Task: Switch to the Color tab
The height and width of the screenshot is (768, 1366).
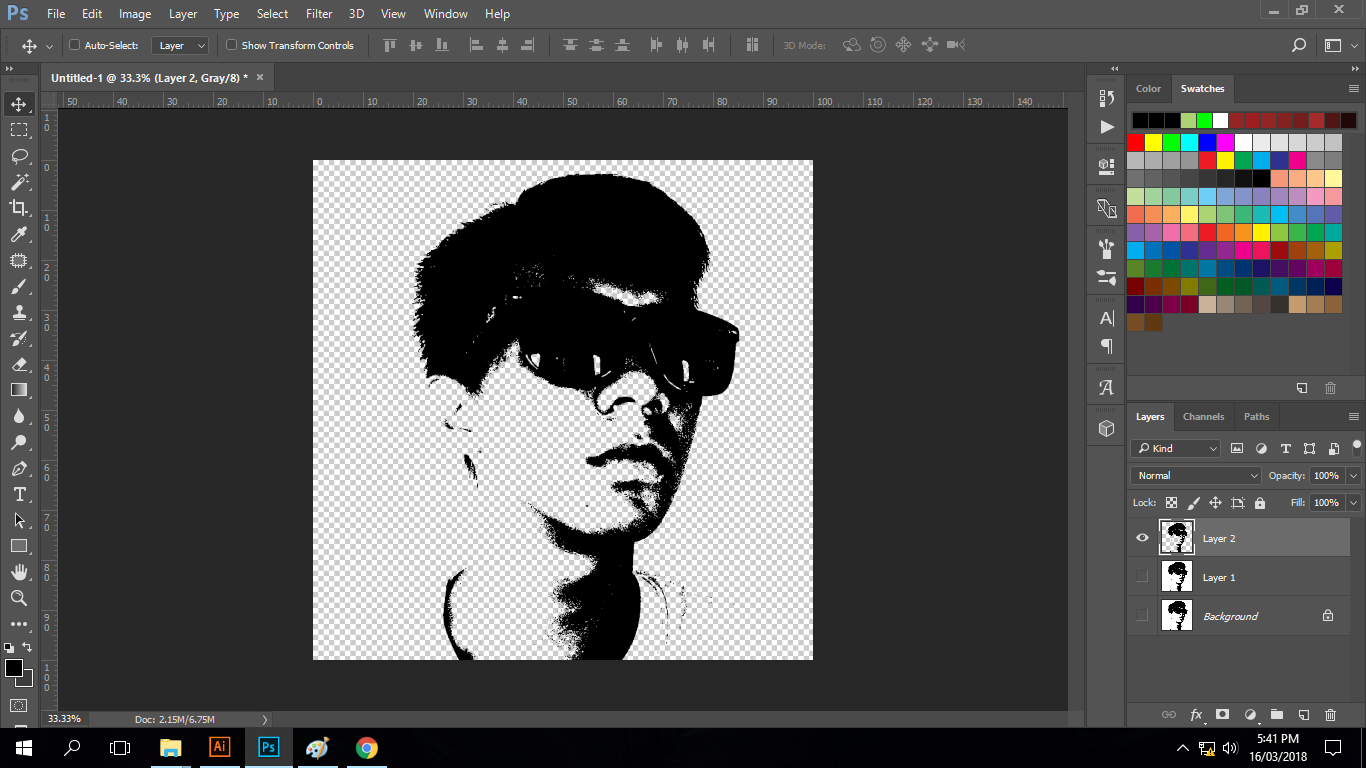Action: 1148,89
